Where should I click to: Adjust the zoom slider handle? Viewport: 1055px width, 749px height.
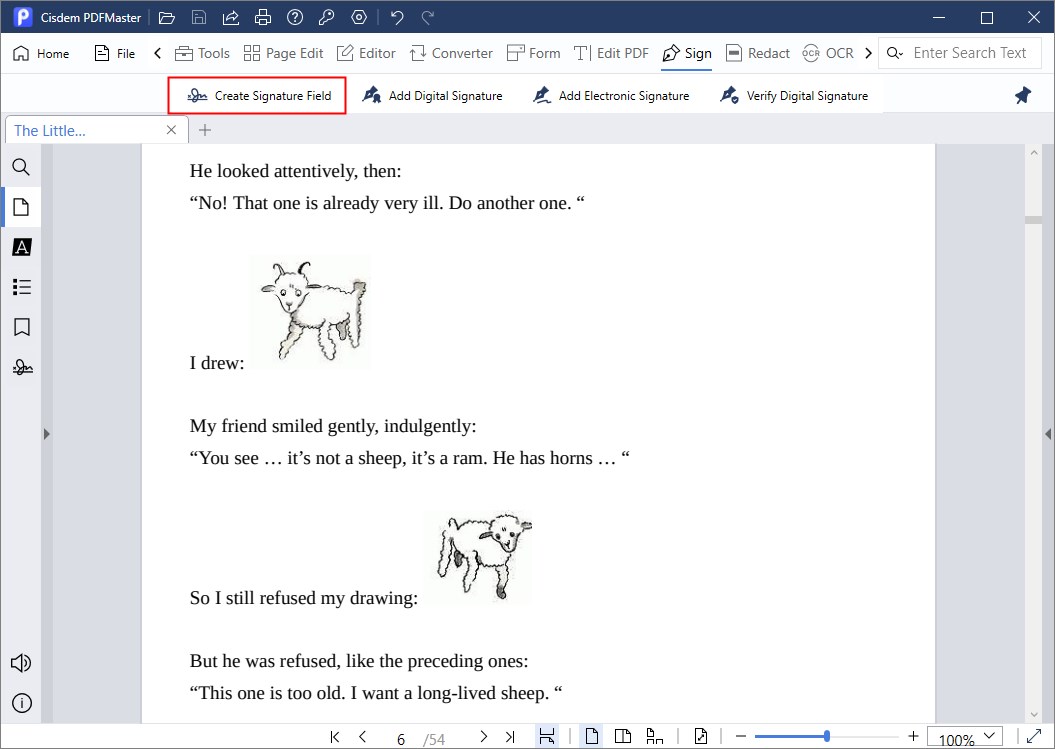(826, 736)
